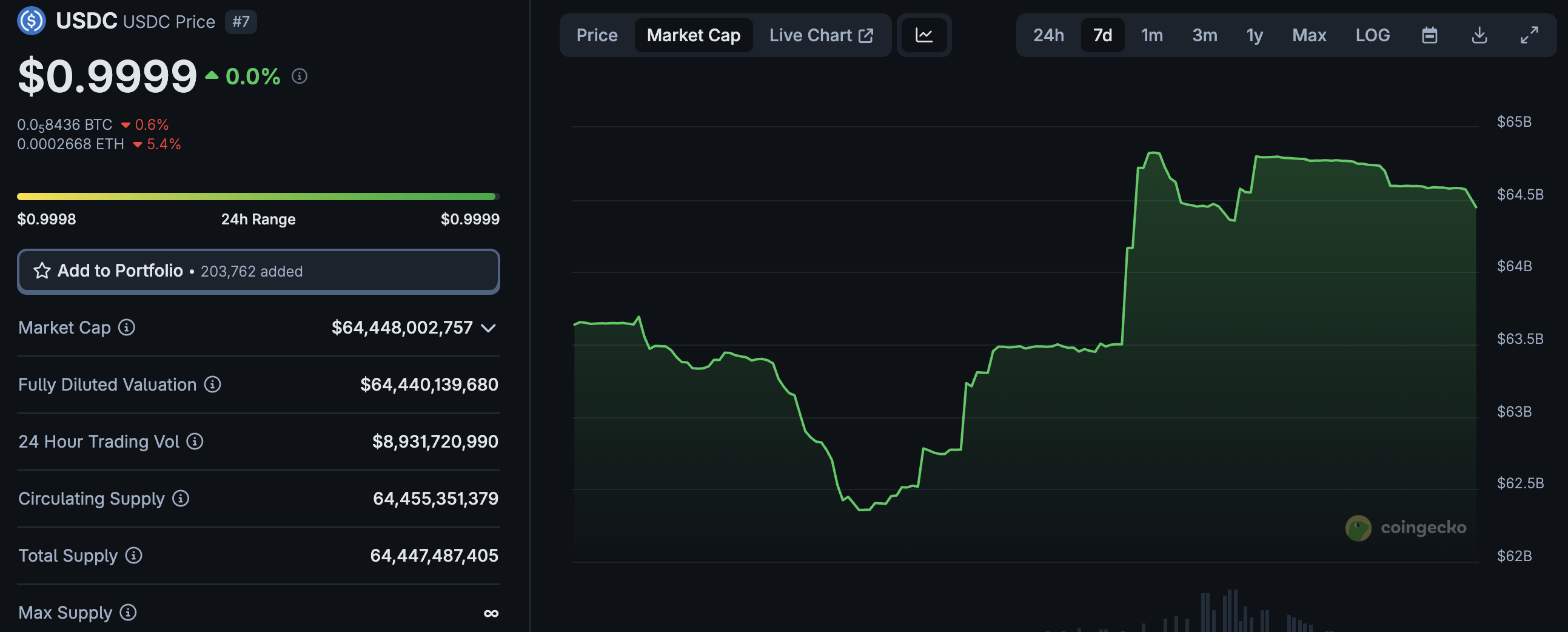This screenshot has width=1568, height=632.
Task: Show Total Supply info icon
Action: (x=134, y=556)
